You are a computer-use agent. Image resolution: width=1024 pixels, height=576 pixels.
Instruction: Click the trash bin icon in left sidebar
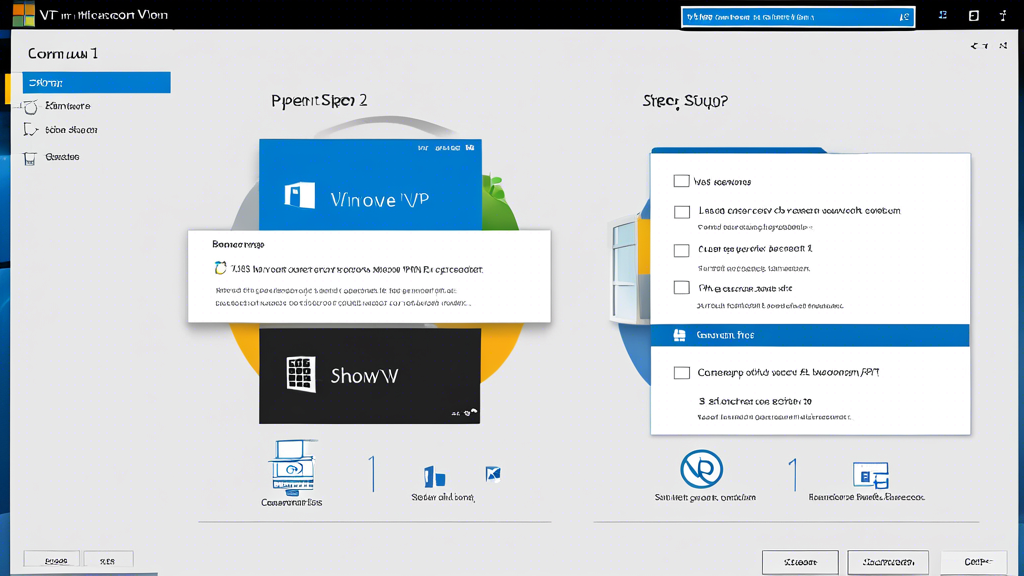(30, 158)
